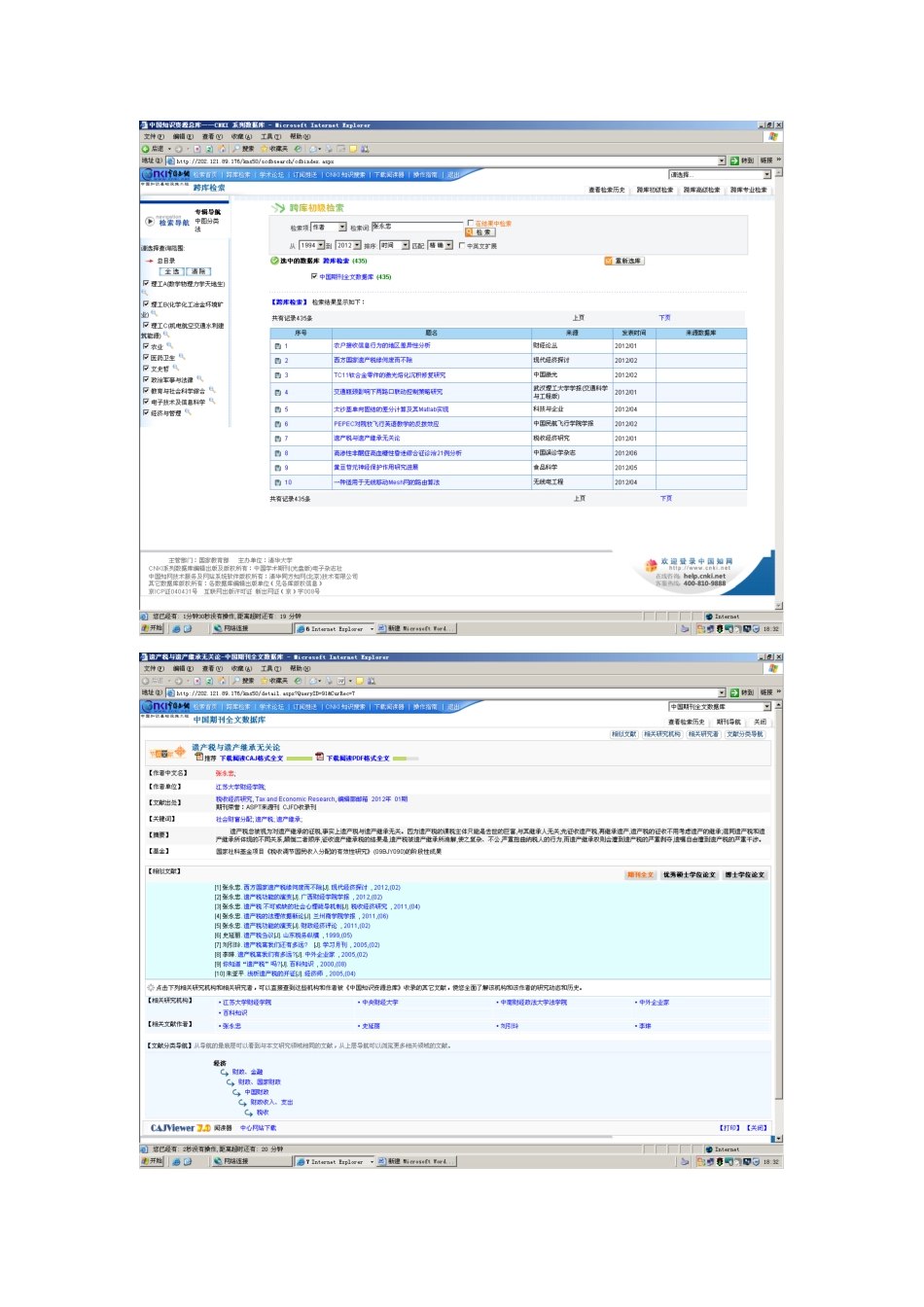Click the 全选 button in the category panel
Viewport: 924px width, 1307px height.
pos(172,272)
